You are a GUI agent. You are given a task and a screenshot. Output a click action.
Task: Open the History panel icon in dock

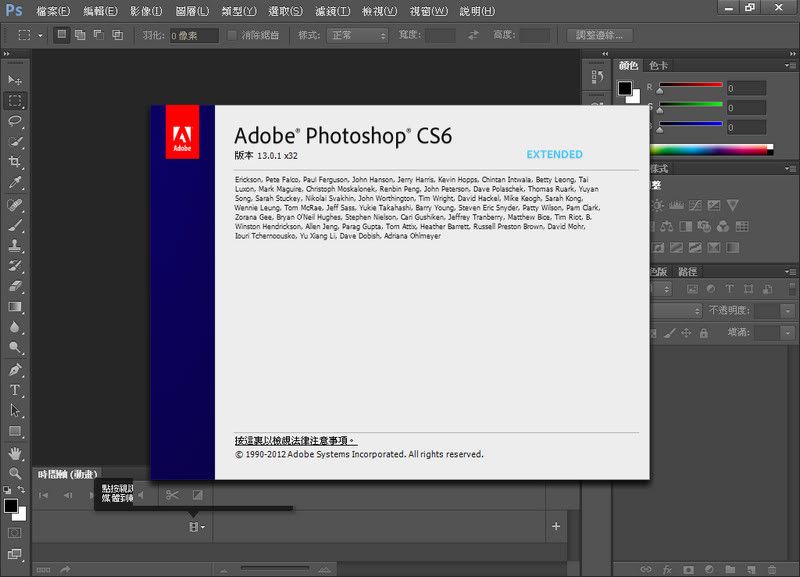tap(597, 77)
